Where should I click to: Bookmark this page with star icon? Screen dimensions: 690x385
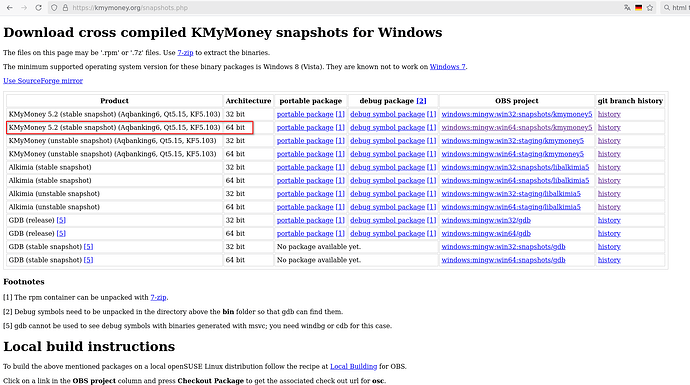tap(650, 7)
